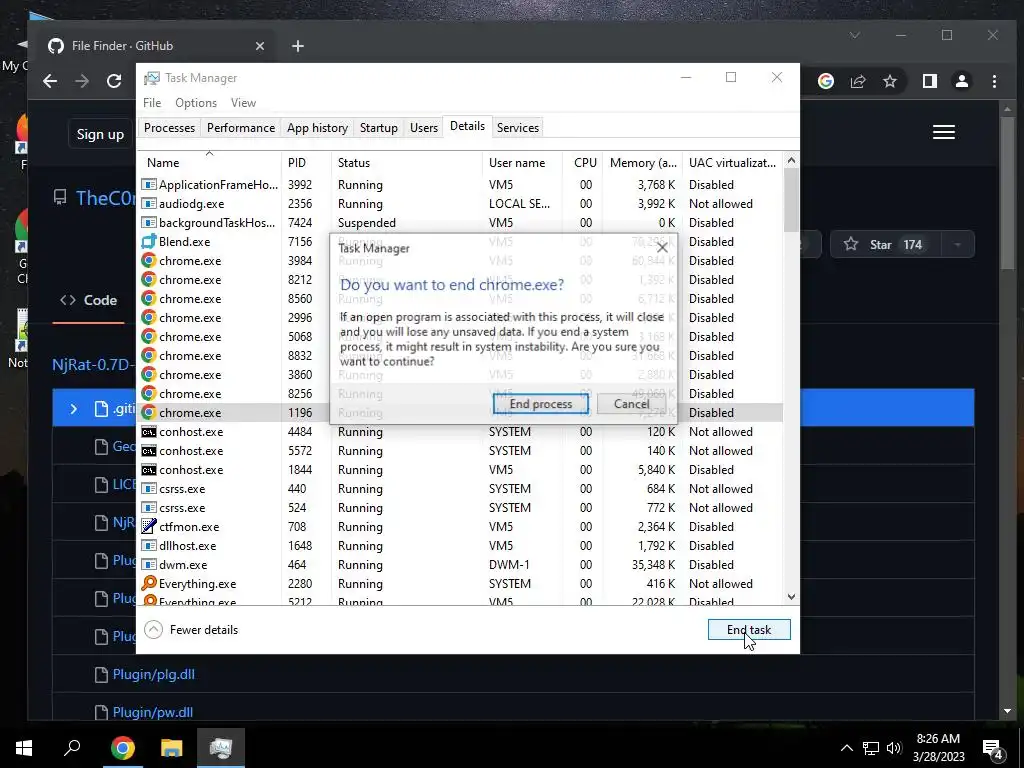This screenshot has width=1024, height=768.
Task: Click scroll up arrow in process list
Action: click(791, 160)
